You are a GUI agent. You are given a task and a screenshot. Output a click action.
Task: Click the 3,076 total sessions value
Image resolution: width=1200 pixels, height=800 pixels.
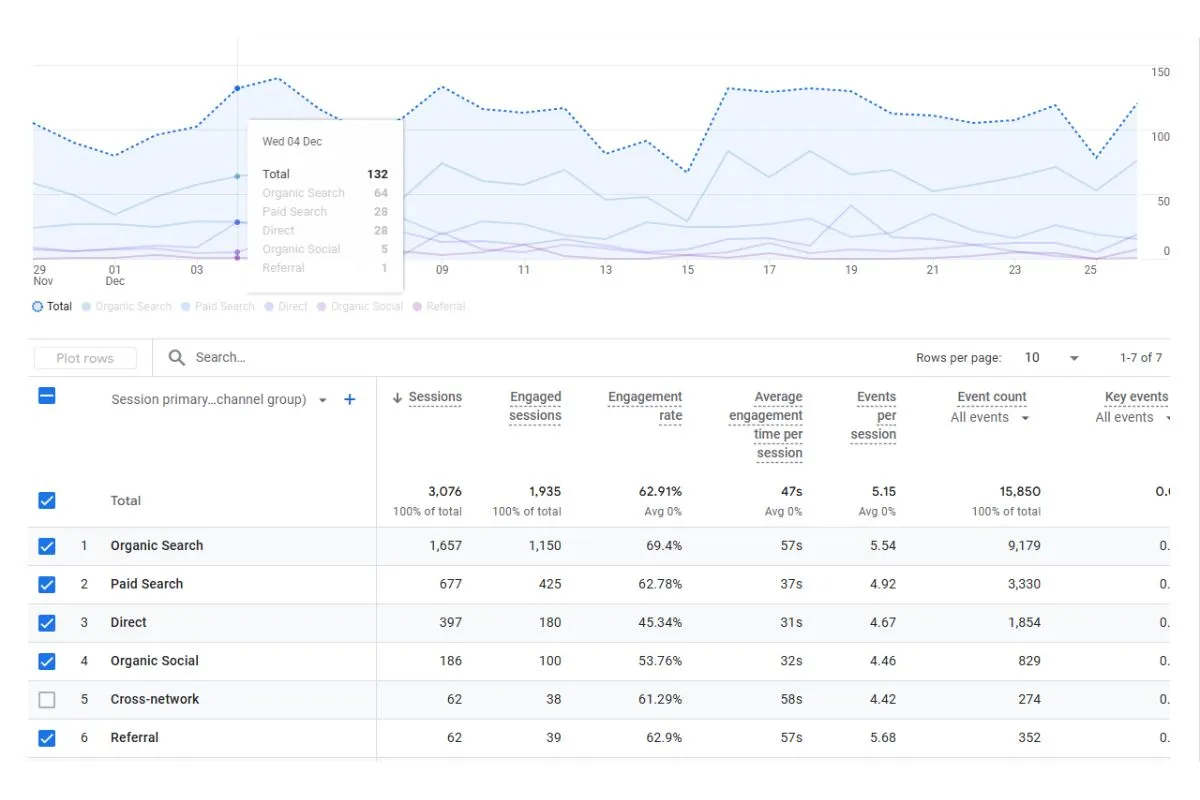(x=445, y=491)
